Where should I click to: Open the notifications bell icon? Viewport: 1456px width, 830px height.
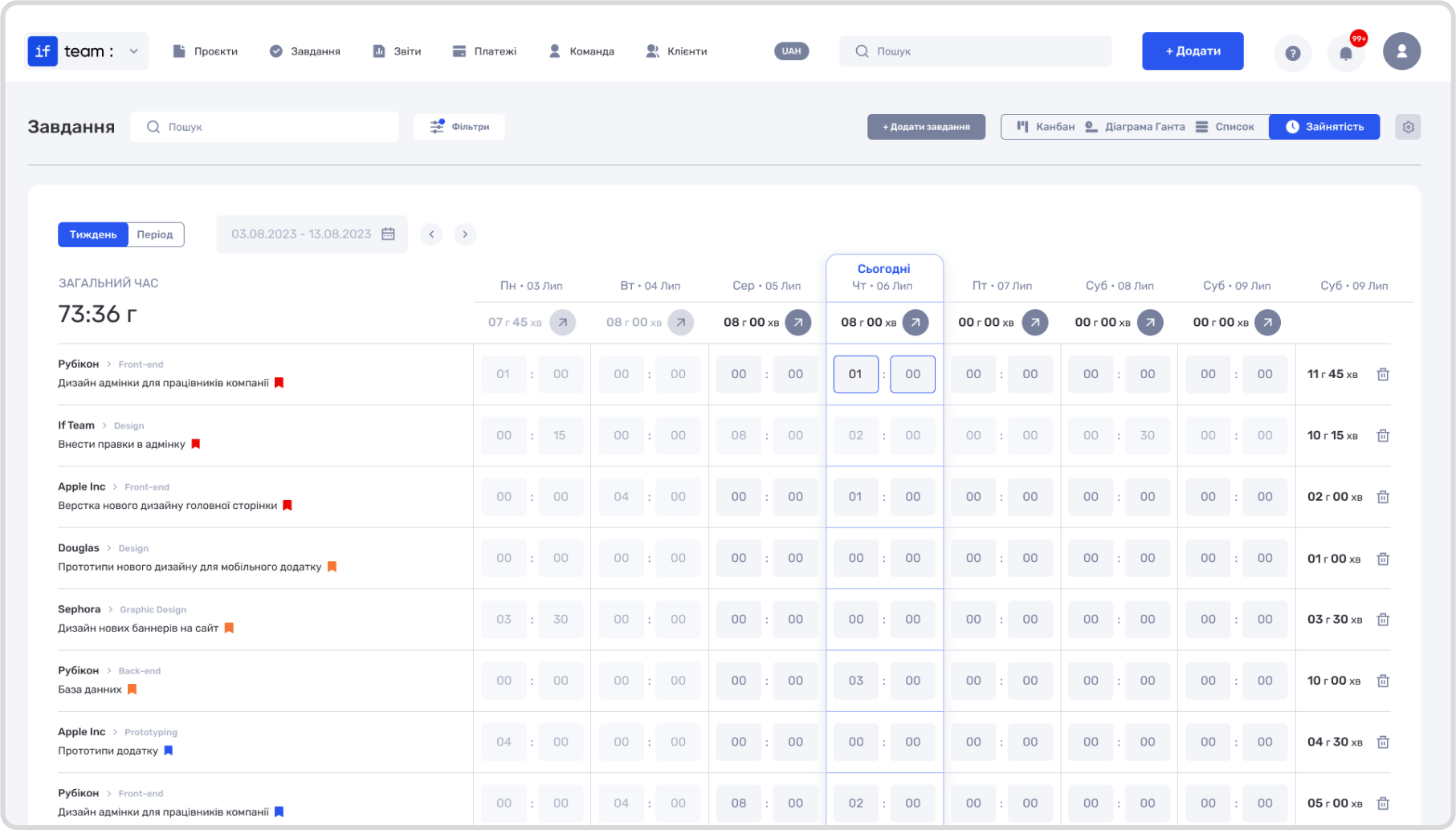click(x=1346, y=53)
